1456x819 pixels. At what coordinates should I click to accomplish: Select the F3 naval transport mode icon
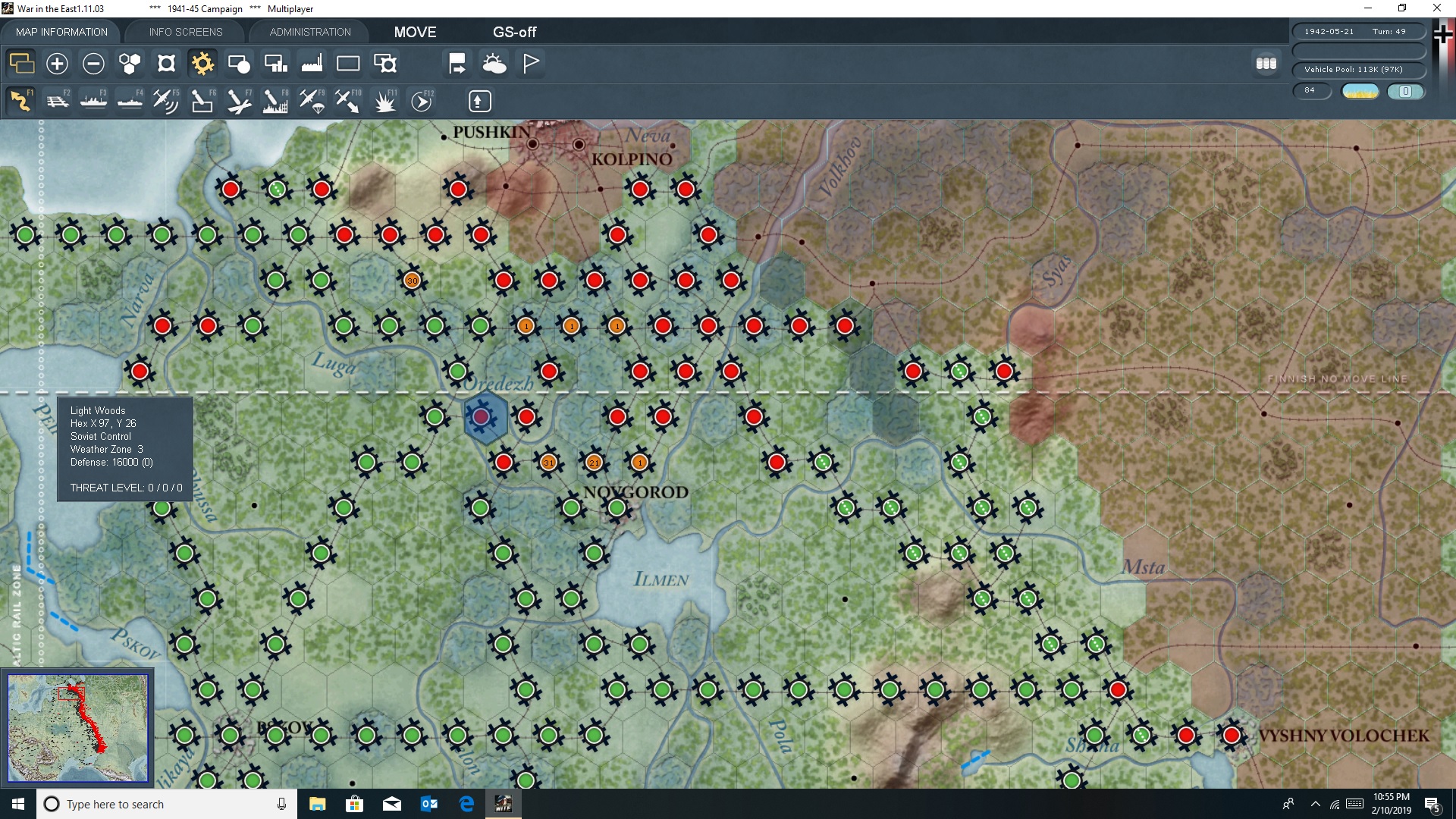click(94, 101)
